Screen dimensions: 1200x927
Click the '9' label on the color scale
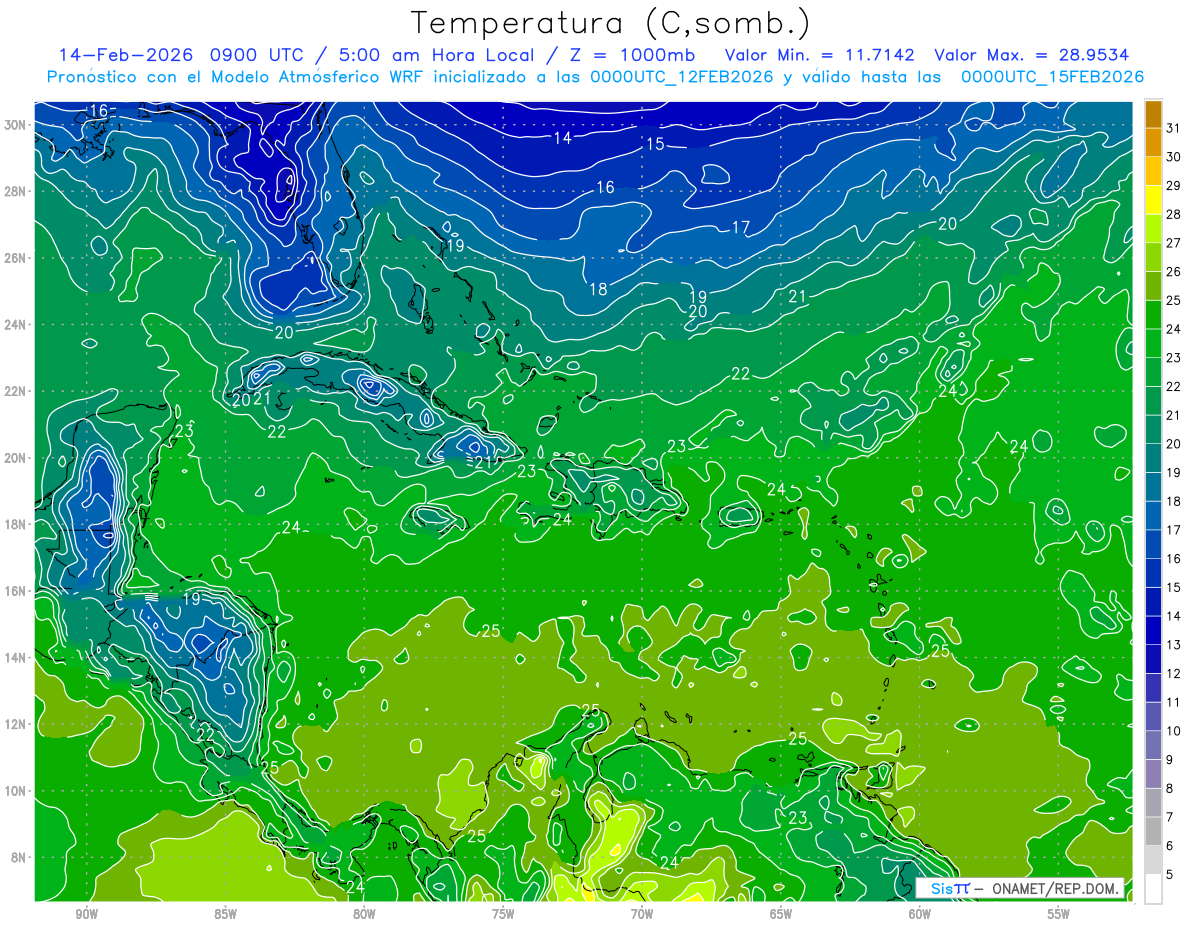click(1171, 760)
